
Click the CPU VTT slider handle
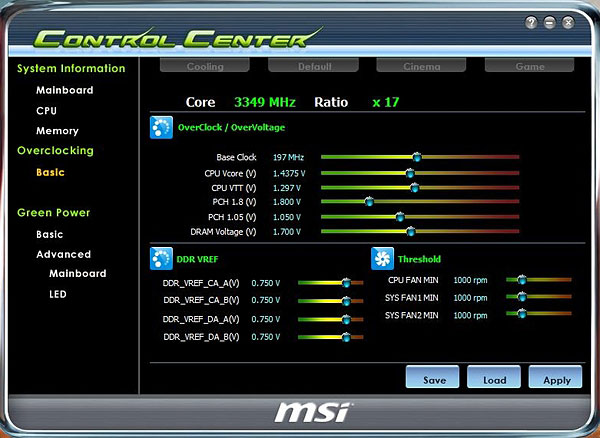414,187
